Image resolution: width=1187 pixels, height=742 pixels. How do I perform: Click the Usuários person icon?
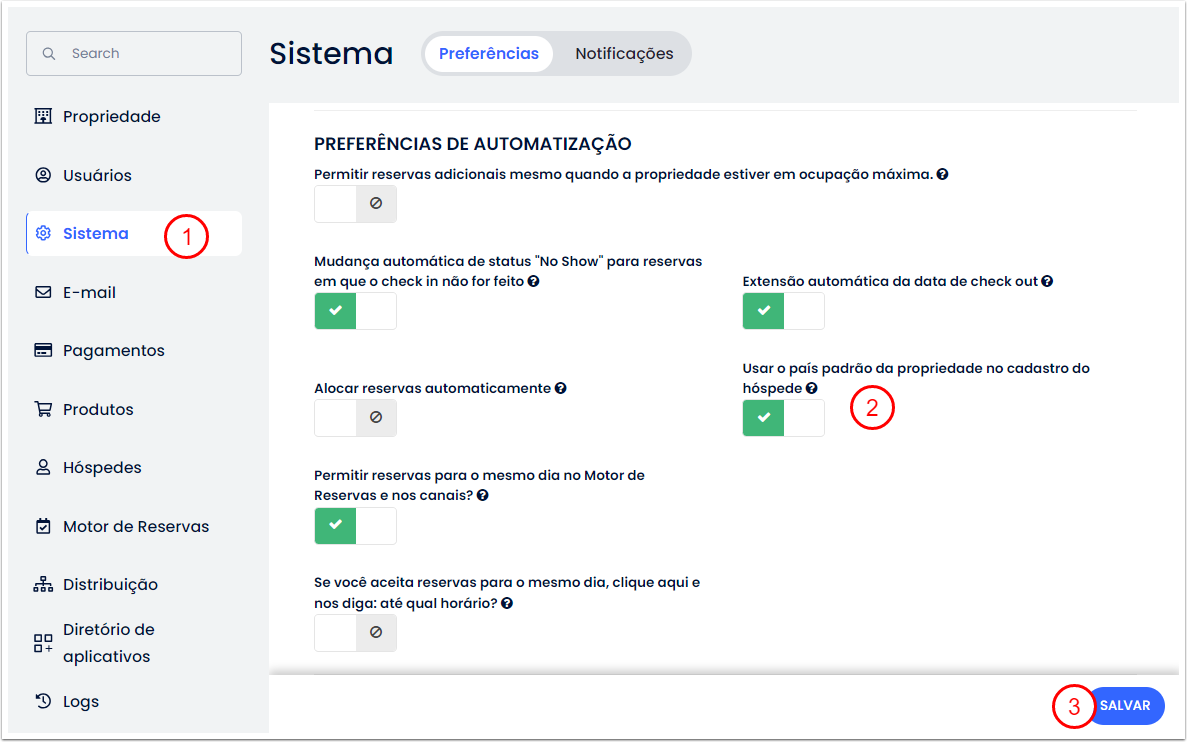pos(43,175)
